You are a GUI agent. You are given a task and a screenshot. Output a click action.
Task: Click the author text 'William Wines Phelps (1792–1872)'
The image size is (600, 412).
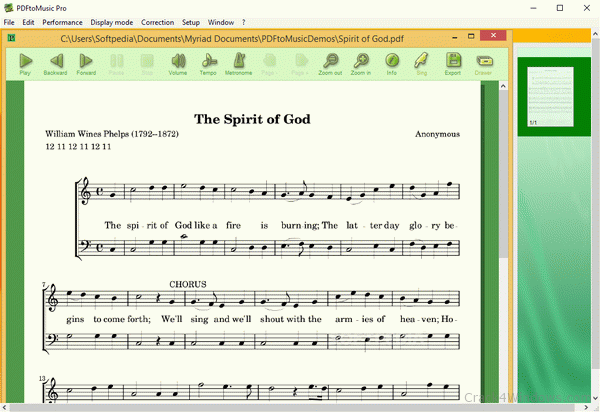click(112, 134)
